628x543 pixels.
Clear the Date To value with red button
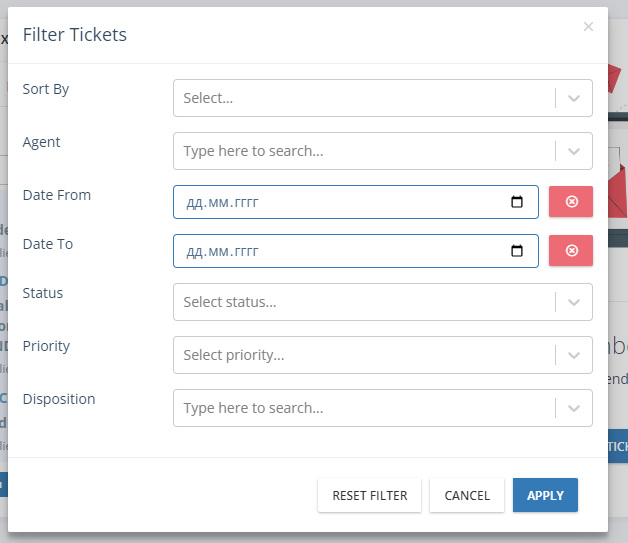pyautogui.click(x=571, y=250)
